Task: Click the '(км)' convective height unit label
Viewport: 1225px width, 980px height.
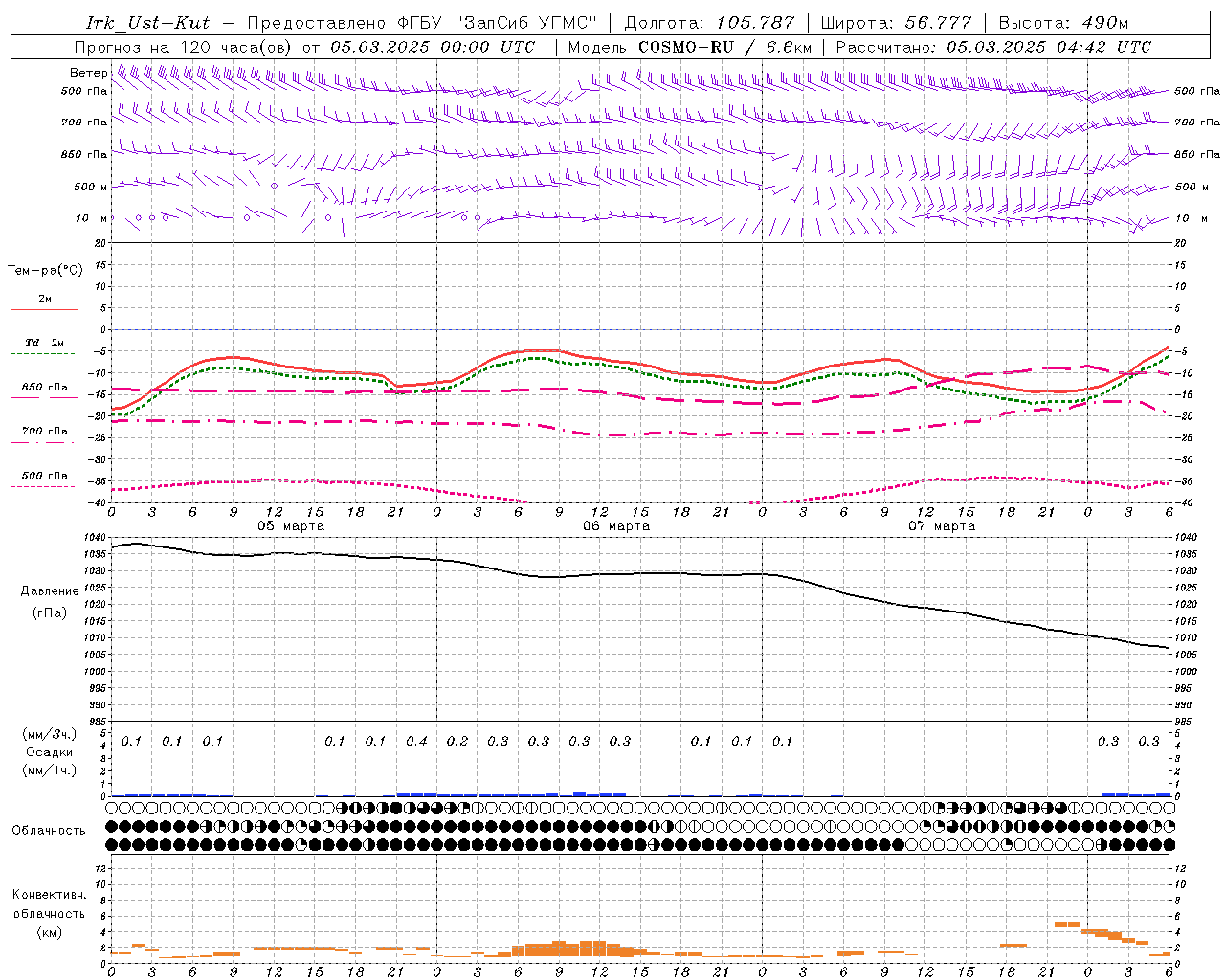Action: 49,932
